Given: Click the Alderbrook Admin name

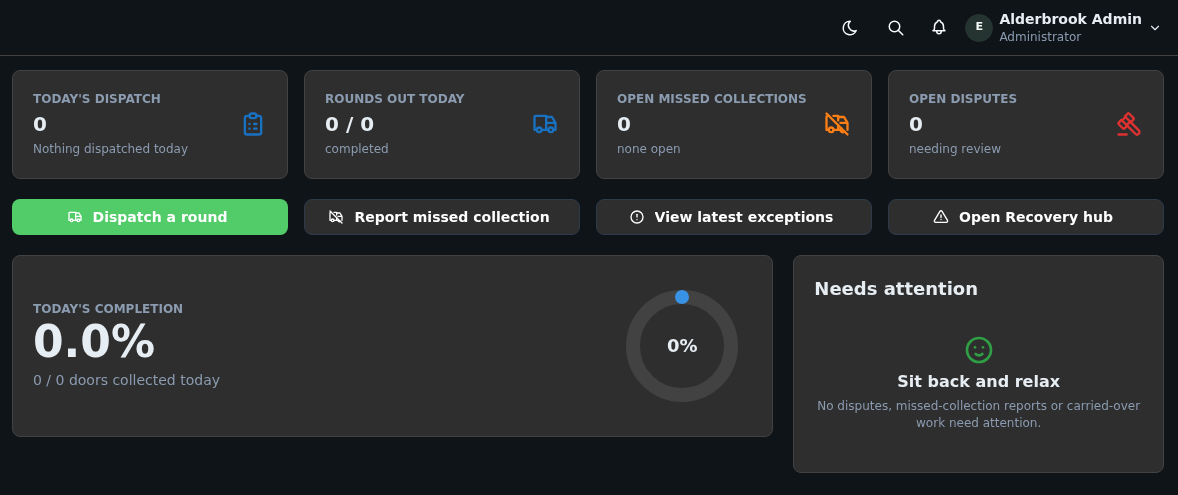Looking at the screenshot, I should tap(1070, 20).
